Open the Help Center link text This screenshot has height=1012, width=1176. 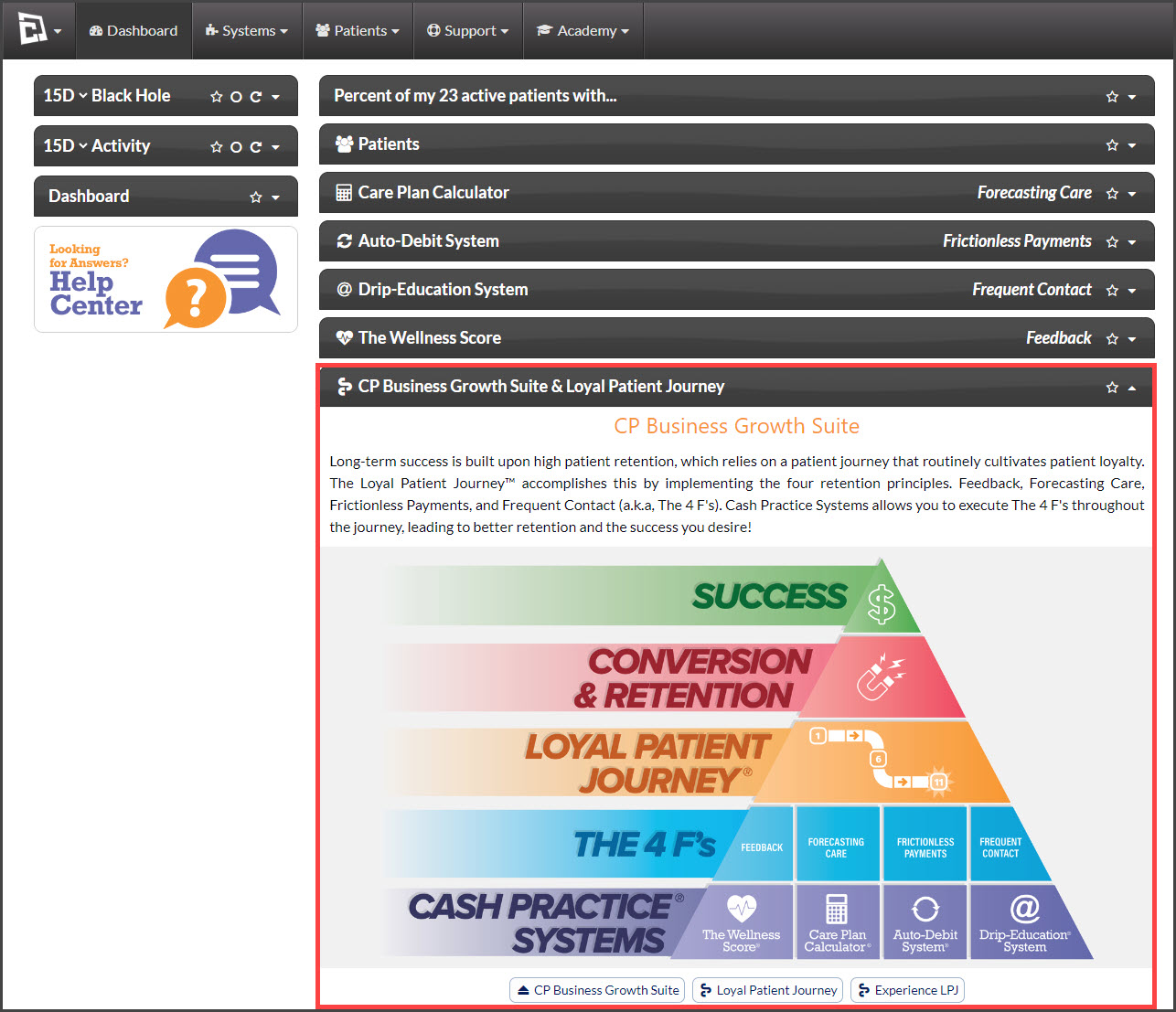[96, 293]
